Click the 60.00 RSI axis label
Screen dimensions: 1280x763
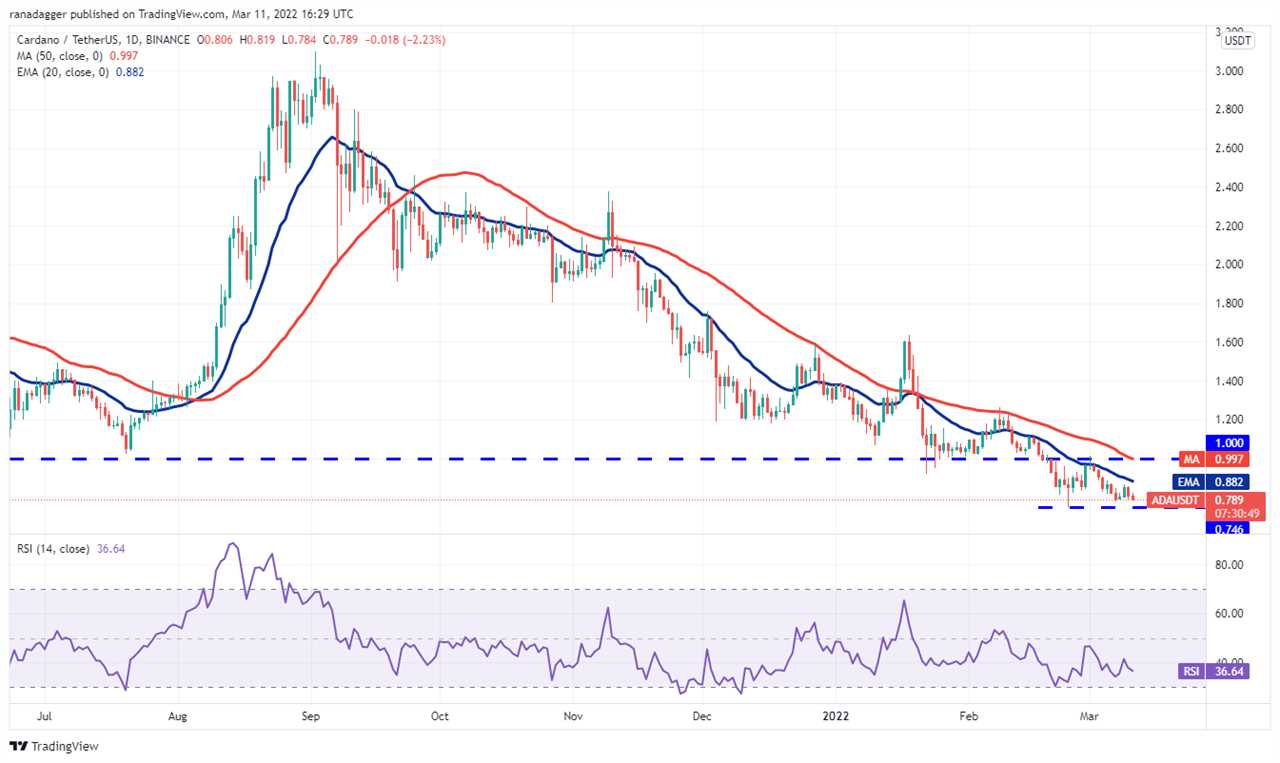point(1229,614)
